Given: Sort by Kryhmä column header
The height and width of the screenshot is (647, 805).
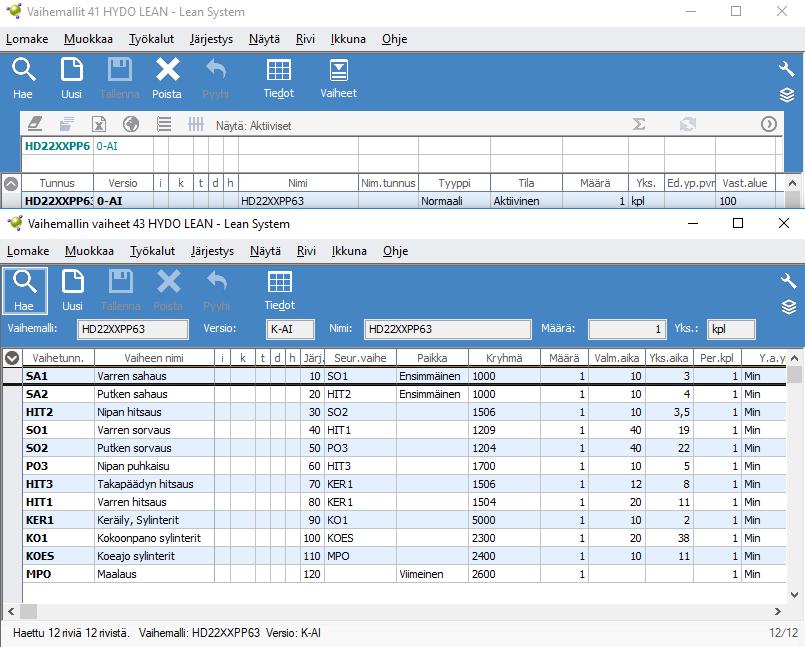Looking at the screenshot, I should (504, 358).
